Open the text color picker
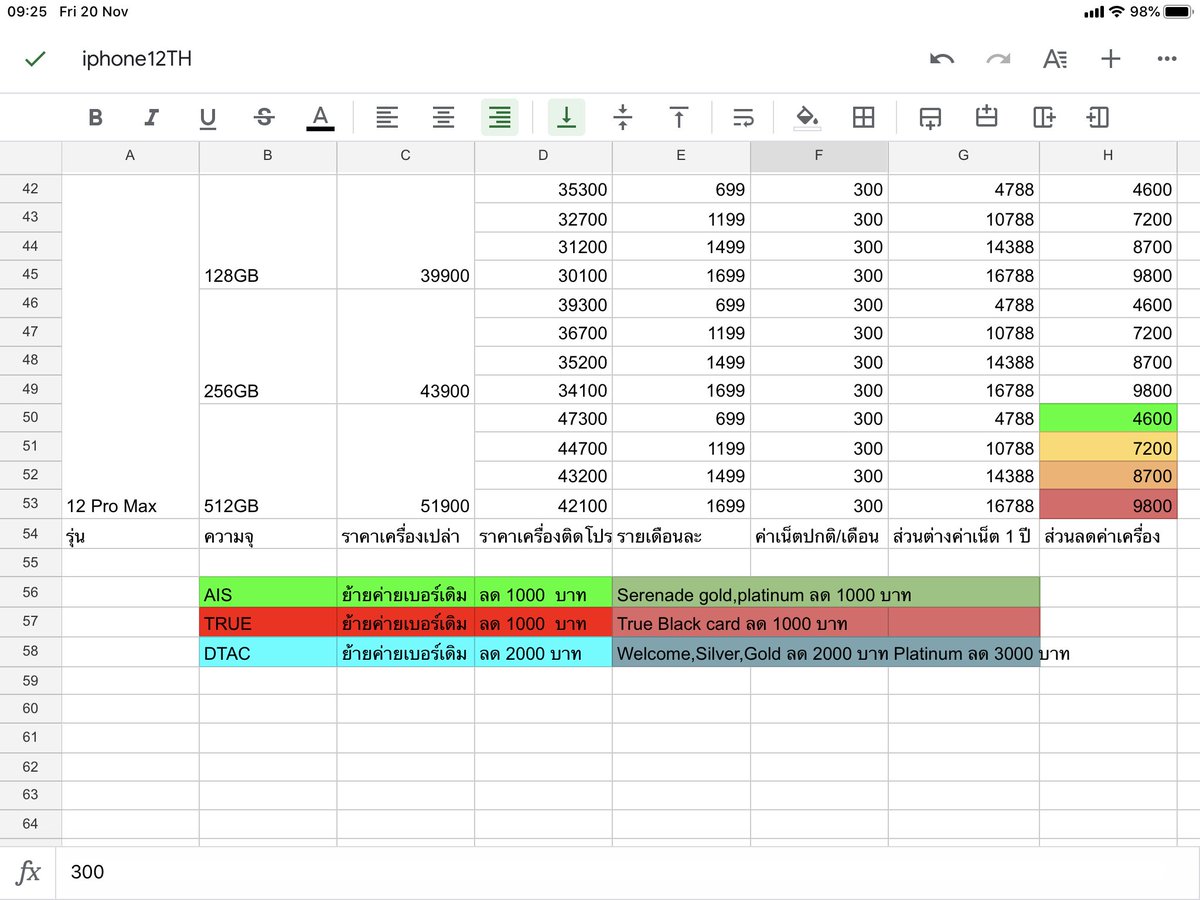 point(320,118)
